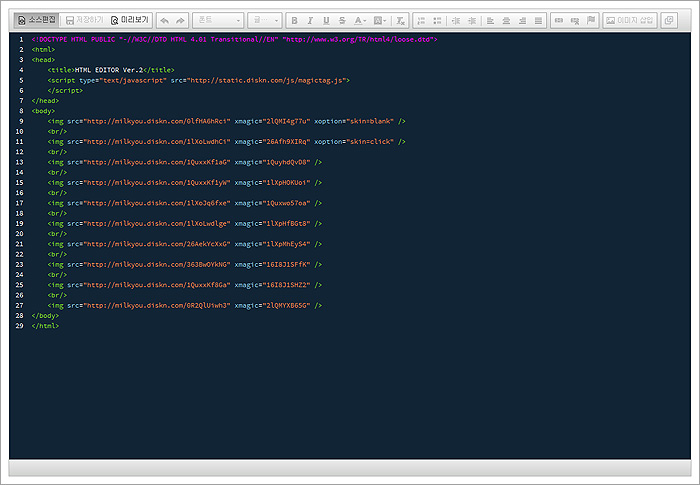Click the title text HTML EDITOR Ver.2
Viewport: 700px width, 485px height.
109,70
